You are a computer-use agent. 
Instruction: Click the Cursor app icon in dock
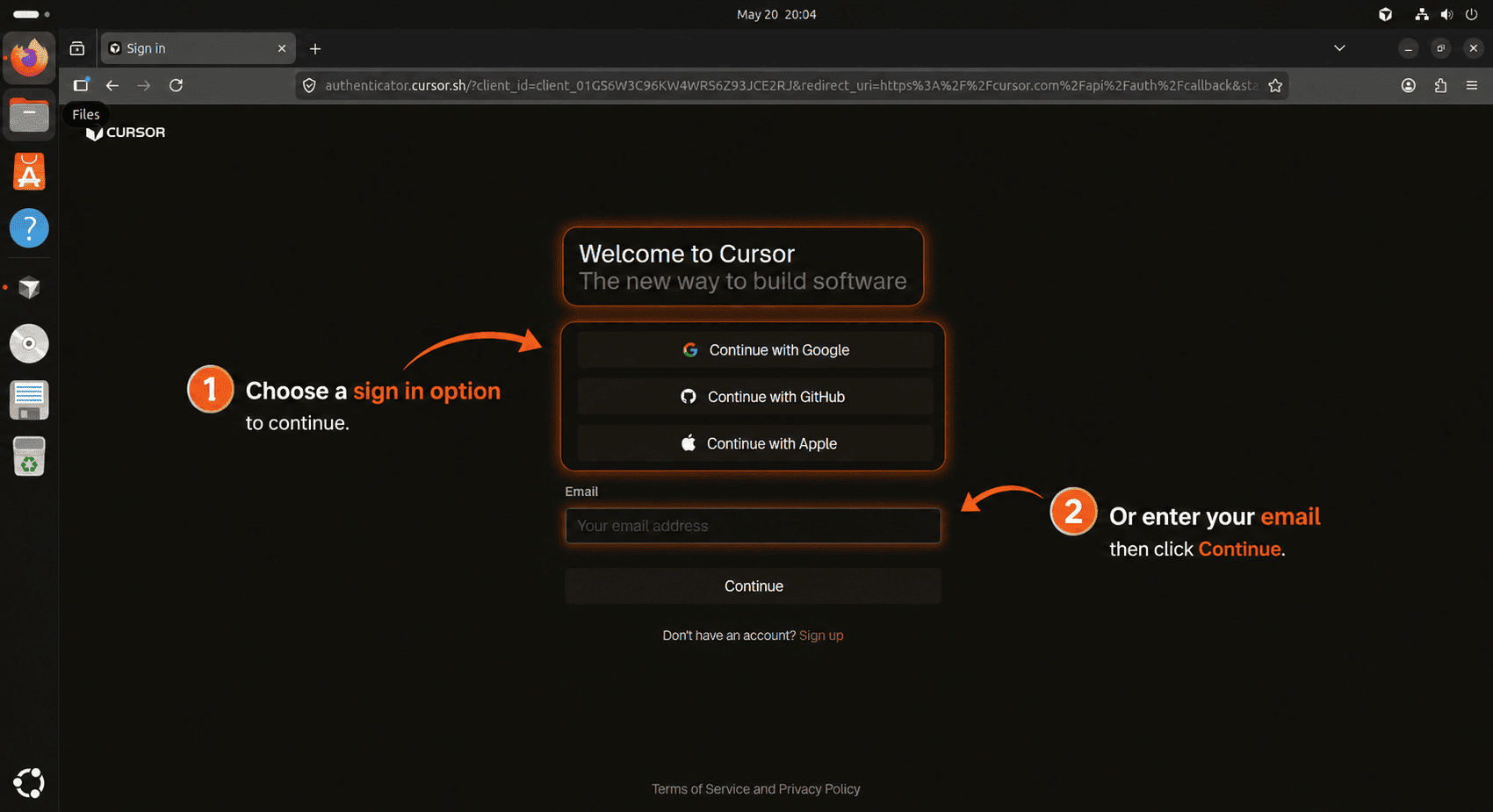(x=29, y=287)
